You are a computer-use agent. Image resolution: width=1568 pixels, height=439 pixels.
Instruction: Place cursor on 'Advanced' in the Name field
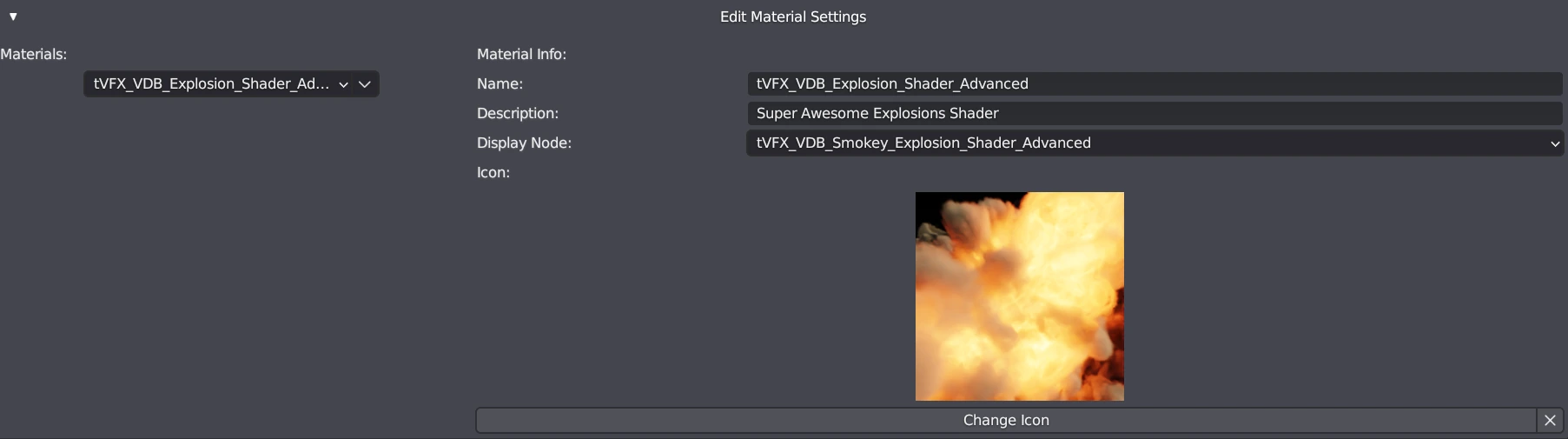[x=994, y=84]
